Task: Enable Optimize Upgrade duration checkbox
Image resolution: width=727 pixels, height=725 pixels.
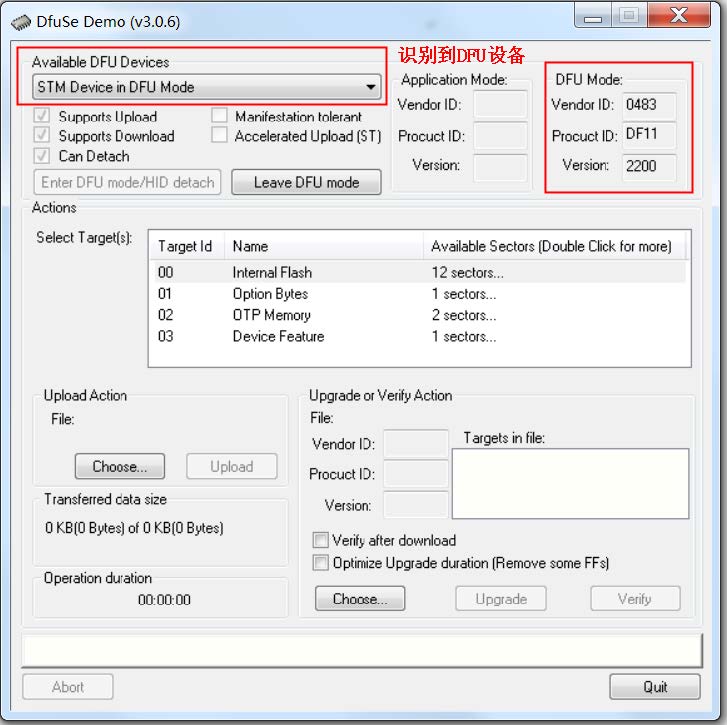Action: 320,563
